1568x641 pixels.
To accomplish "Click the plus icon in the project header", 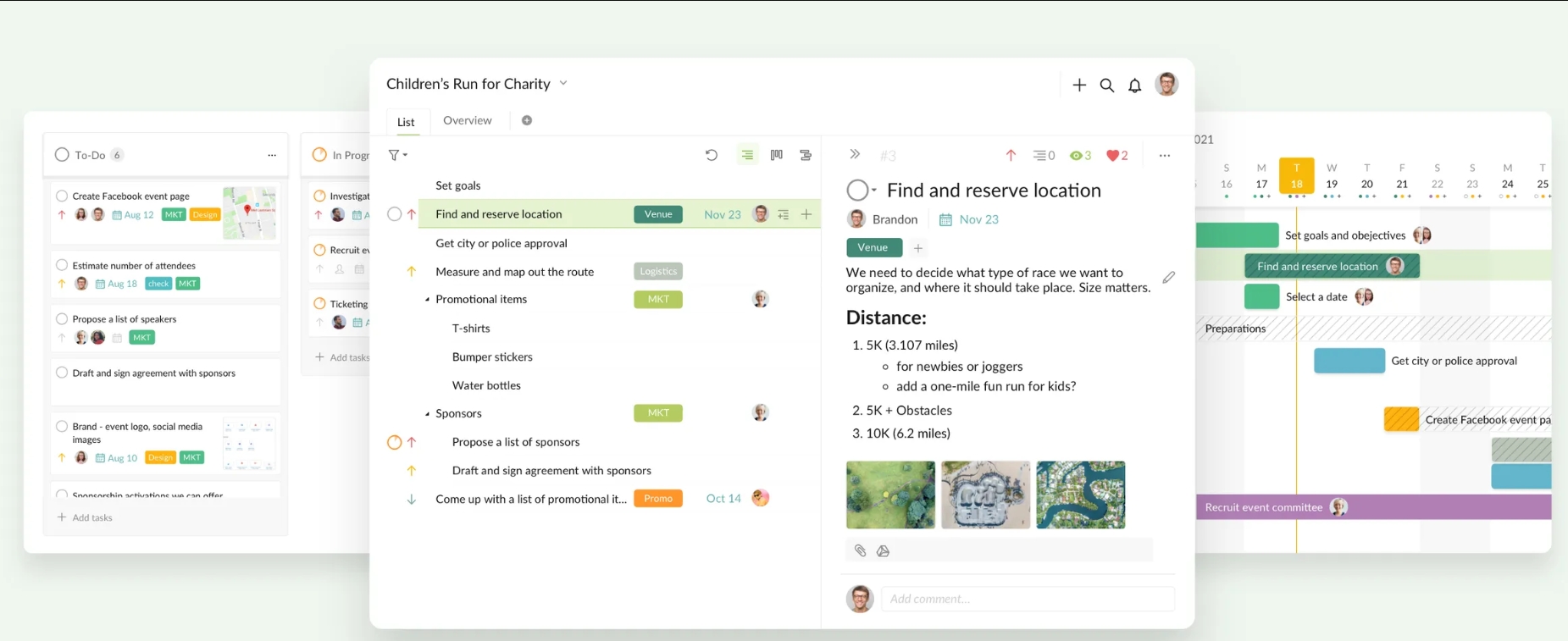I will (1079, 85).
